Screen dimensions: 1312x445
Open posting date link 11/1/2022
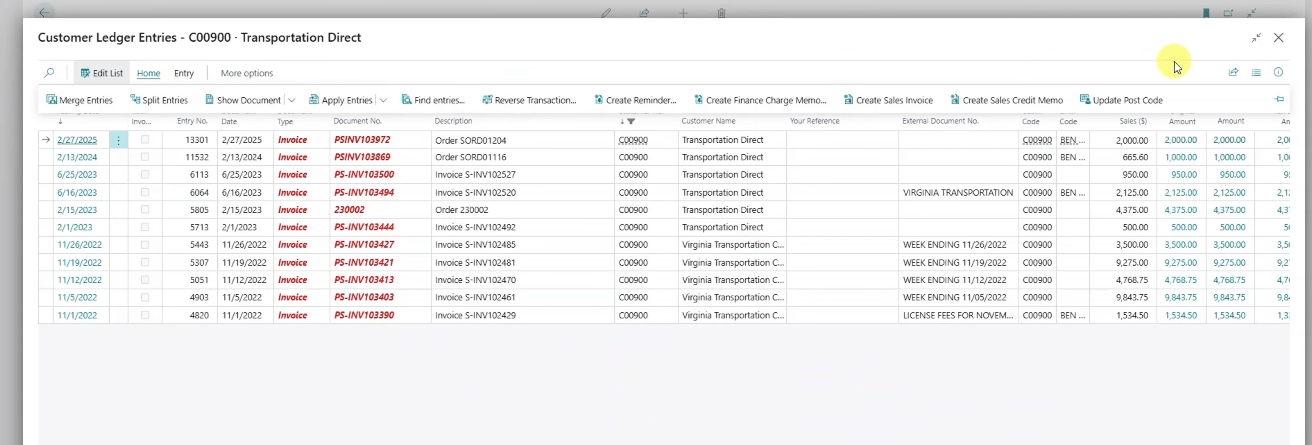pyautogui.click(x=77, y=315)
